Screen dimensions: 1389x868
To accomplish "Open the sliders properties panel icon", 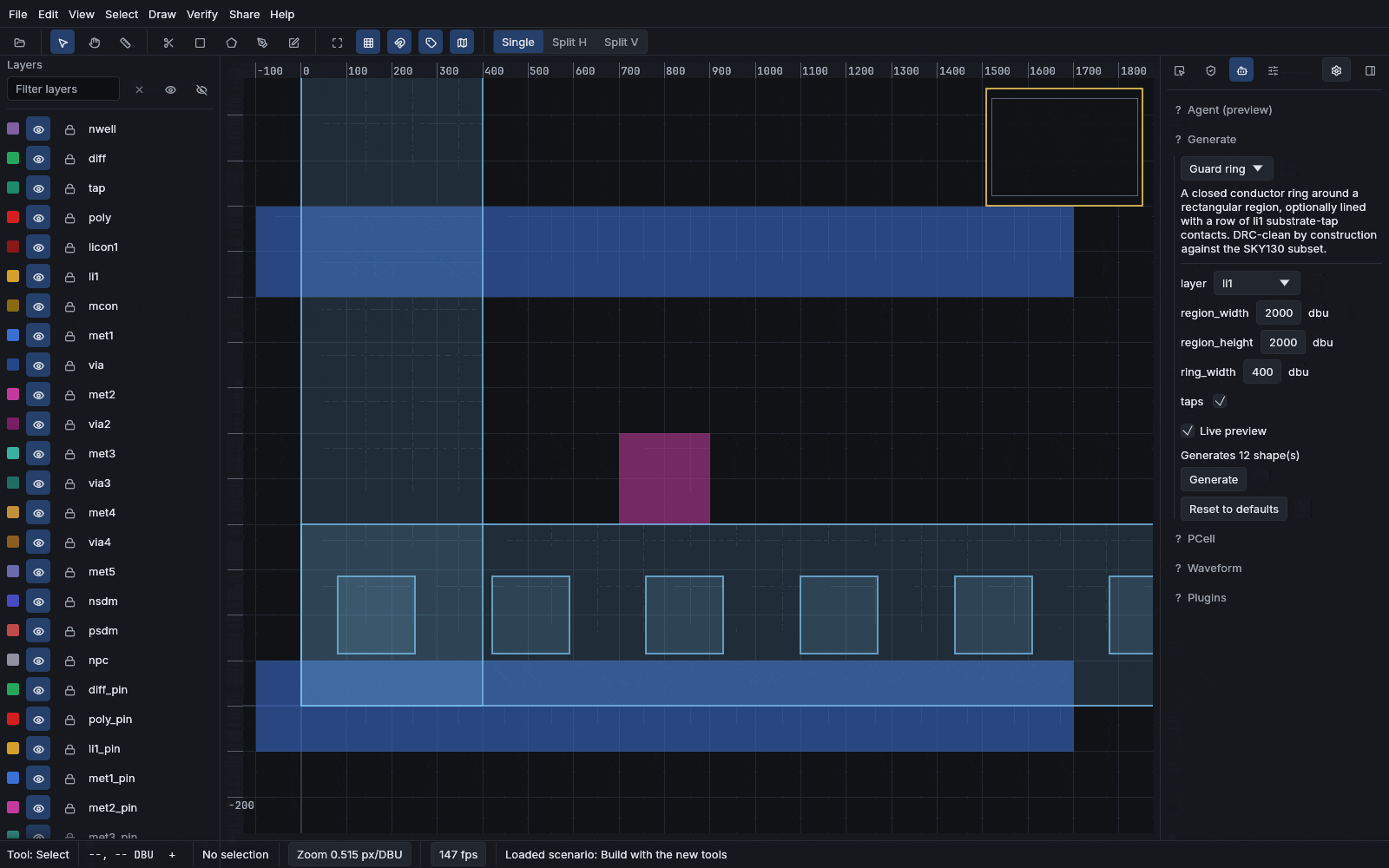I will pos(1273,71).
